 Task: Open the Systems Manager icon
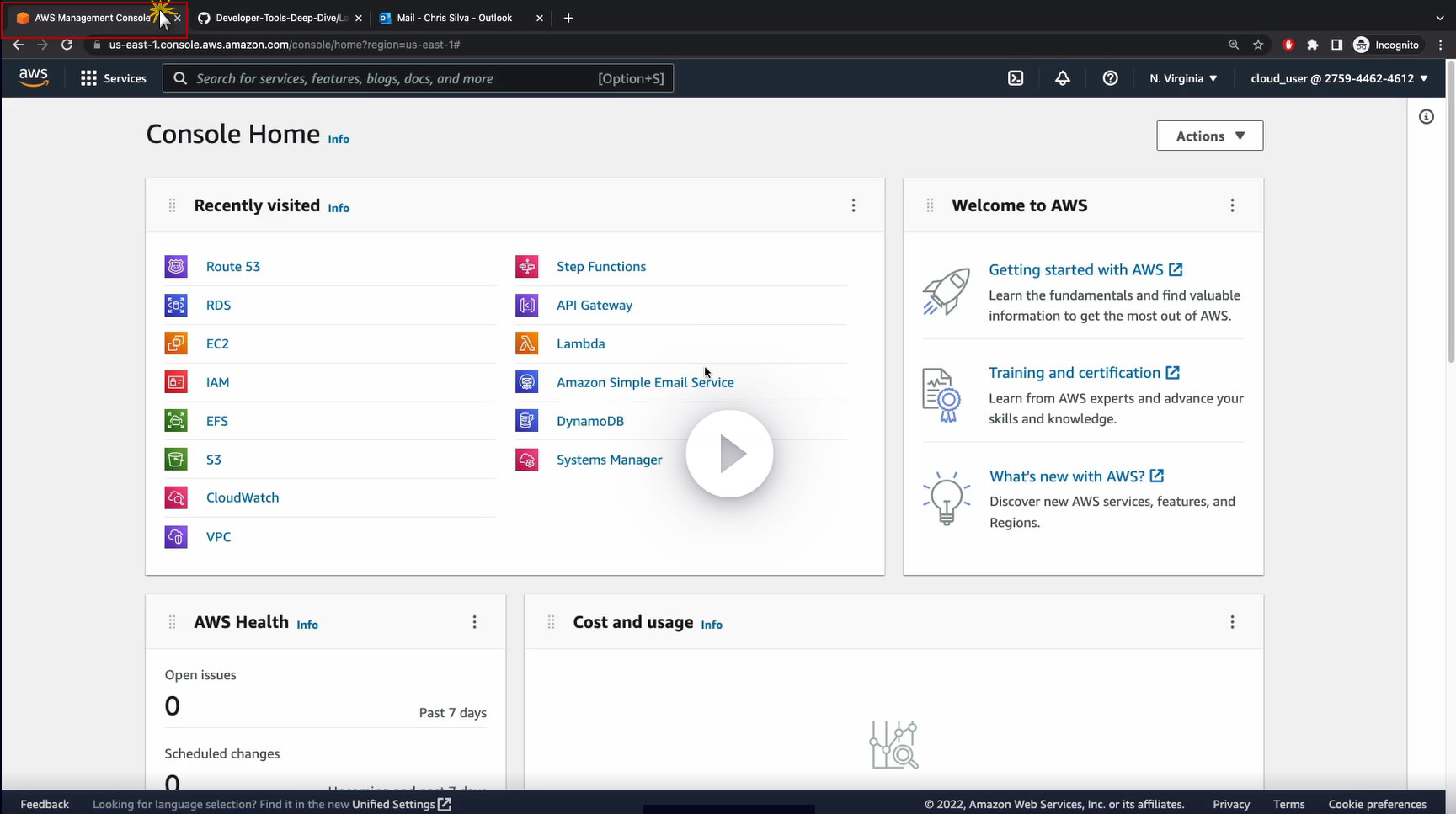click(x=527, y=460)
